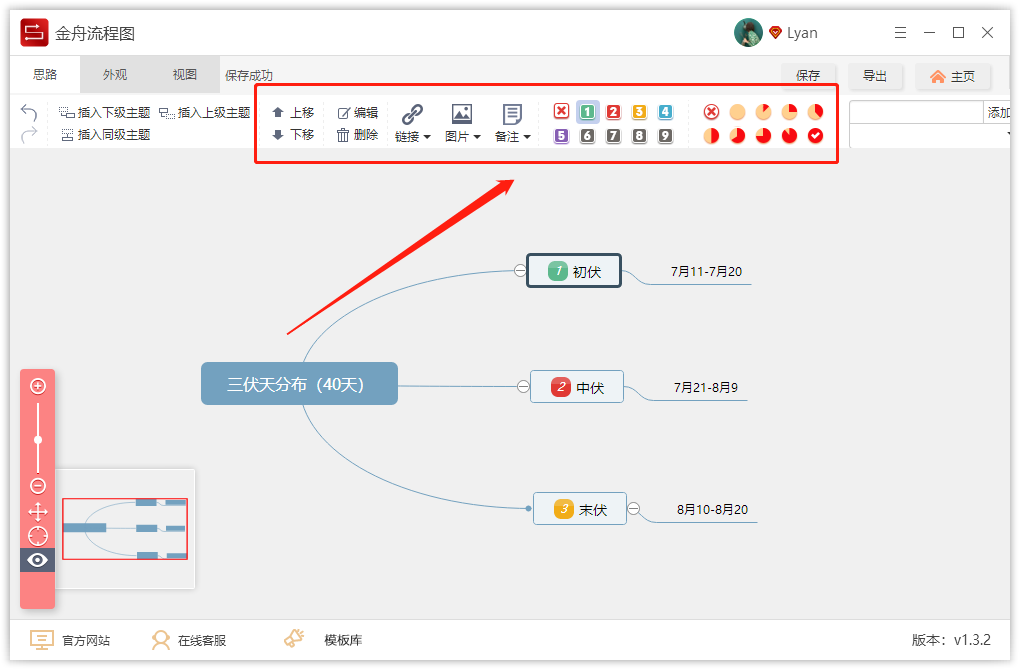The height and width of the screenshot is (670, 1020).
Task: Switch to the 外观 tab
Action: (x=115, y=75)
